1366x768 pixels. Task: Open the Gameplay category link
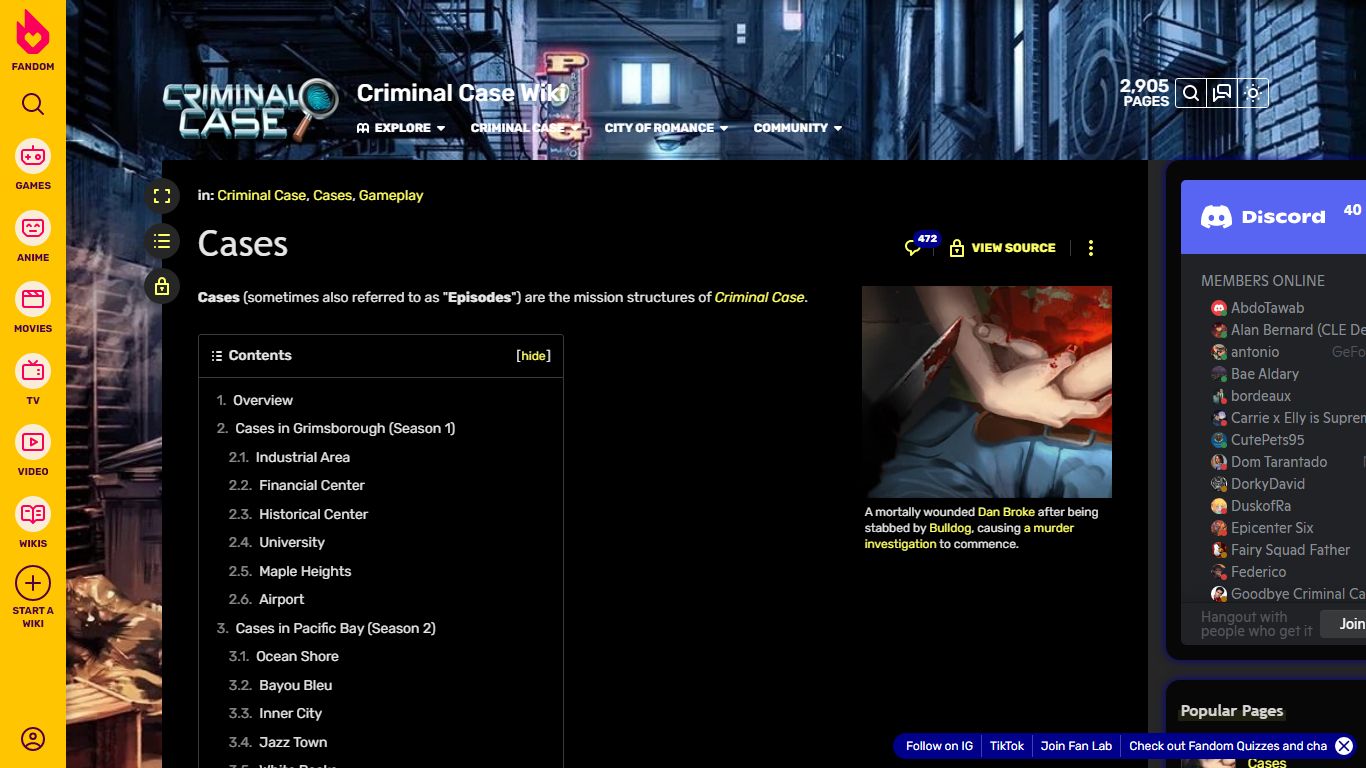(x=391, y=195)
